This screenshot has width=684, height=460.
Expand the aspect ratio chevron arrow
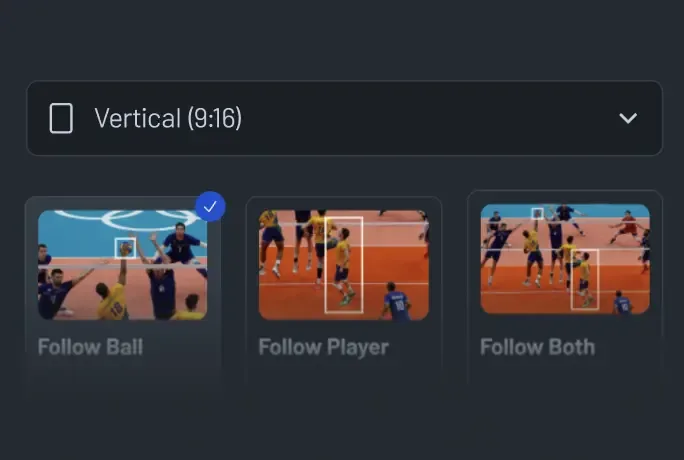click(x=628, y=118)
